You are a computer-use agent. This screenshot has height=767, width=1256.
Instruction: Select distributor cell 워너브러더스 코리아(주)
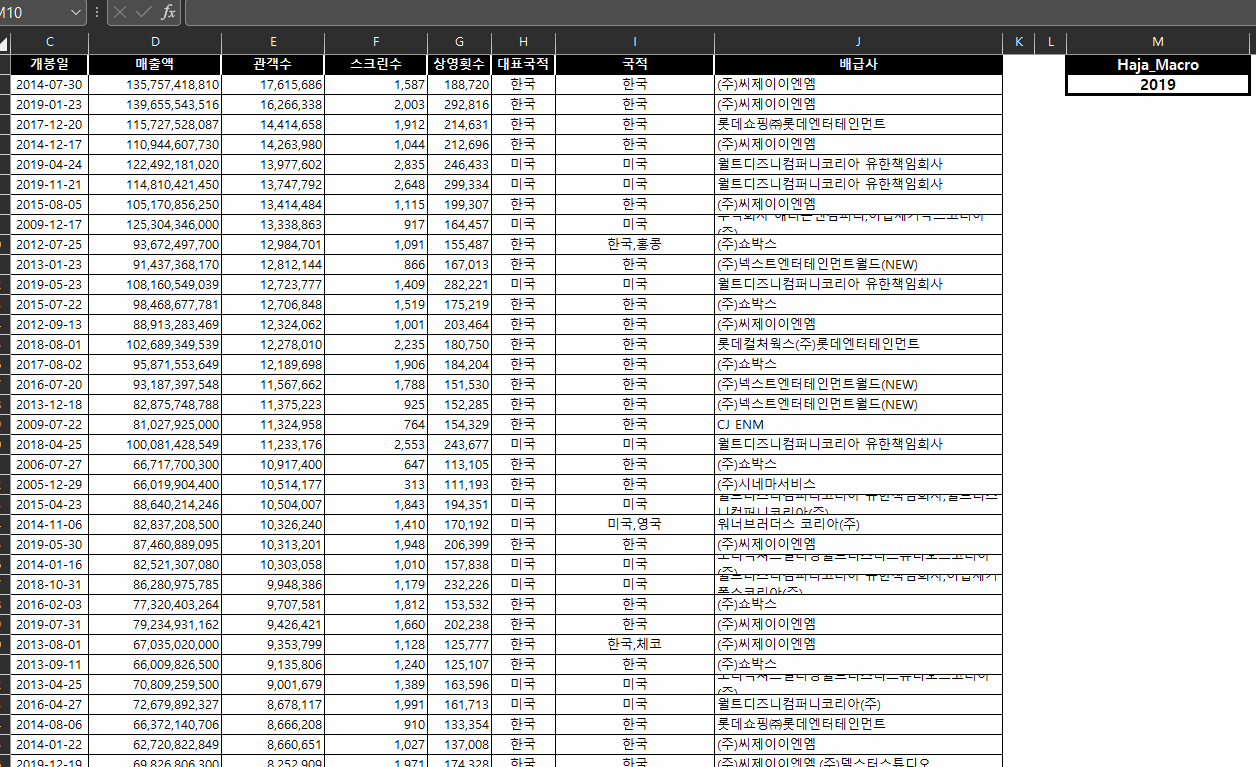pos(858,524)
